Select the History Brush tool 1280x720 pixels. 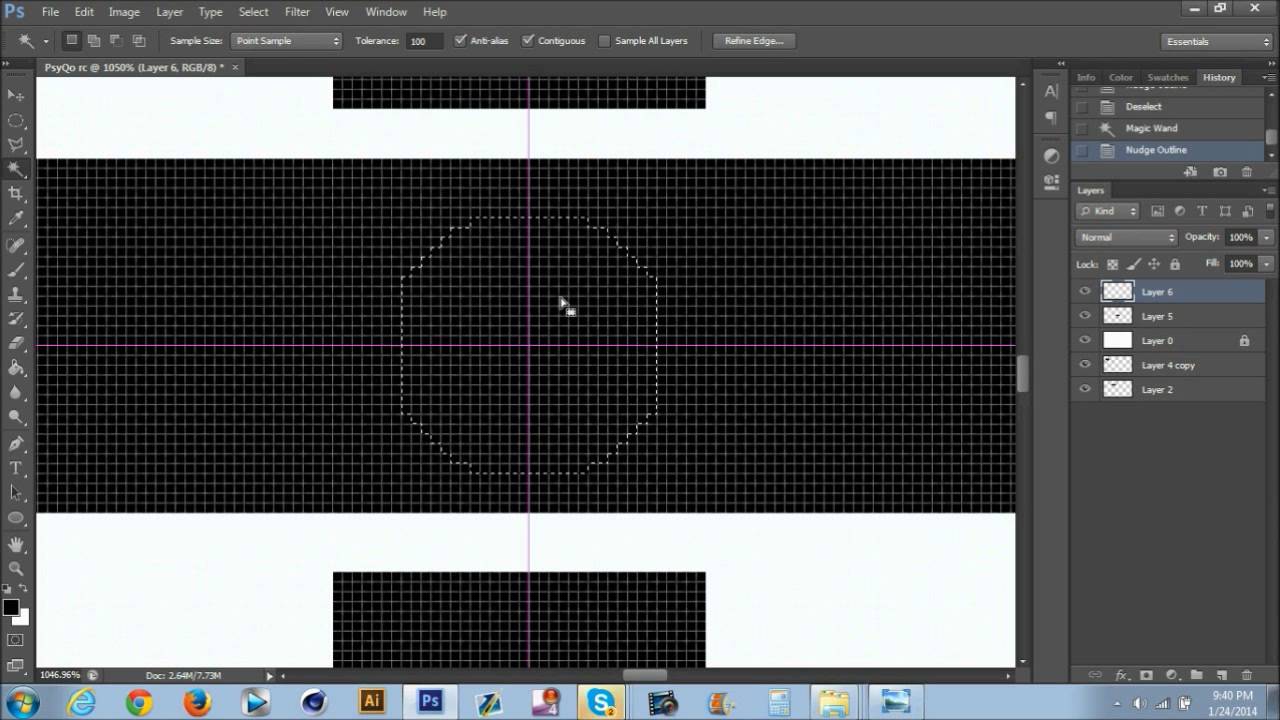(x=16, y=319)
